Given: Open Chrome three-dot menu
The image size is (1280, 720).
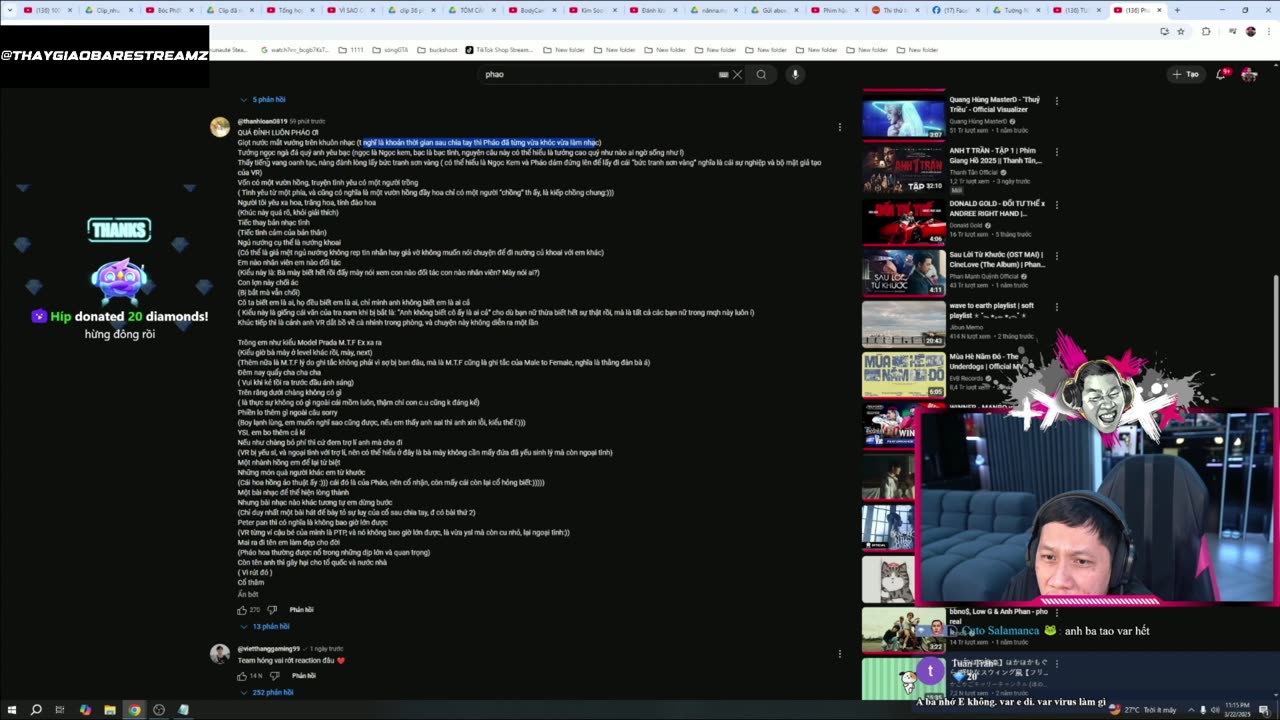Looking at the screenshot, I should tap(1267, 31).
